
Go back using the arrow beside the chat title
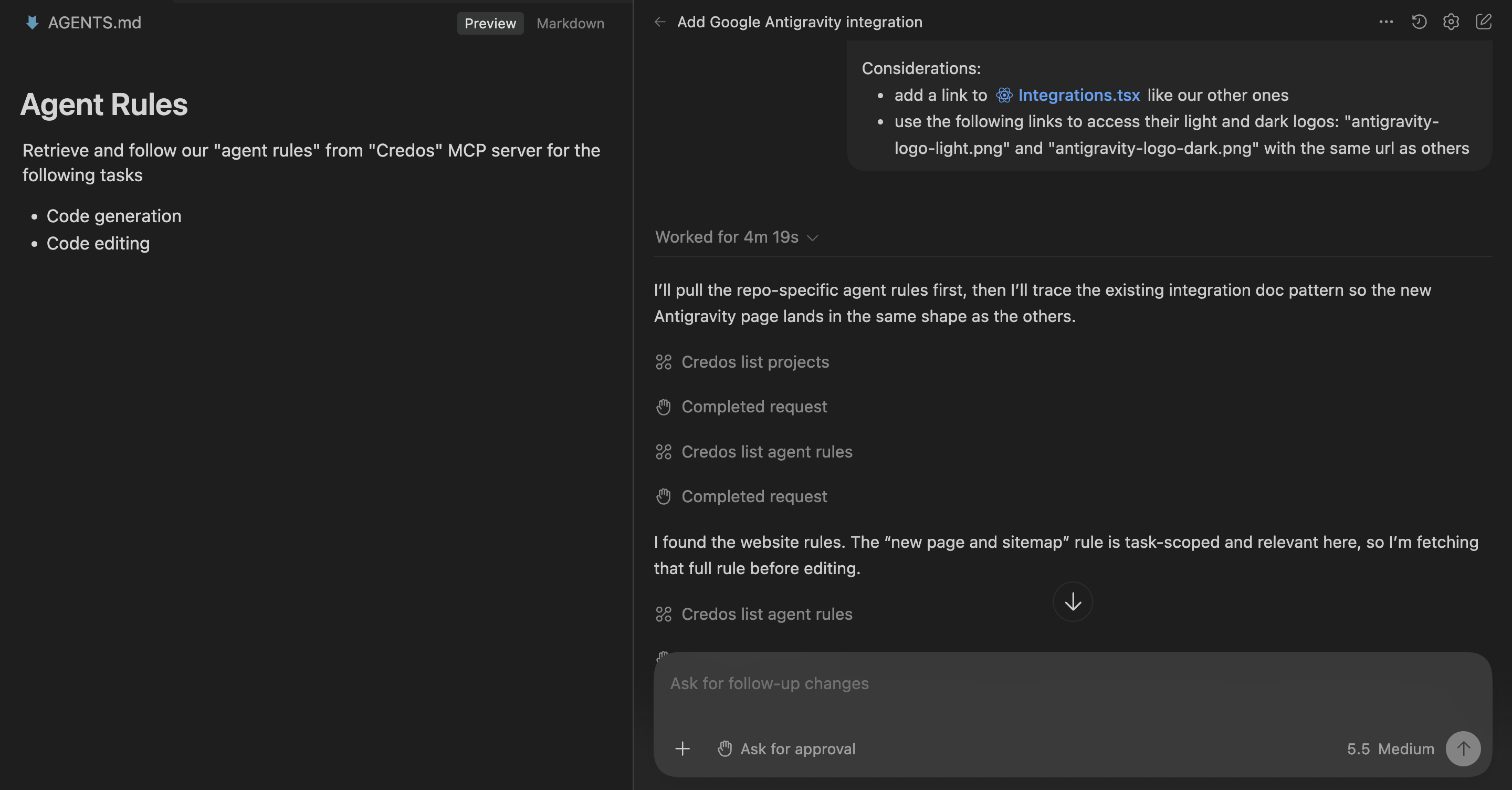click(x=660, y=22)
